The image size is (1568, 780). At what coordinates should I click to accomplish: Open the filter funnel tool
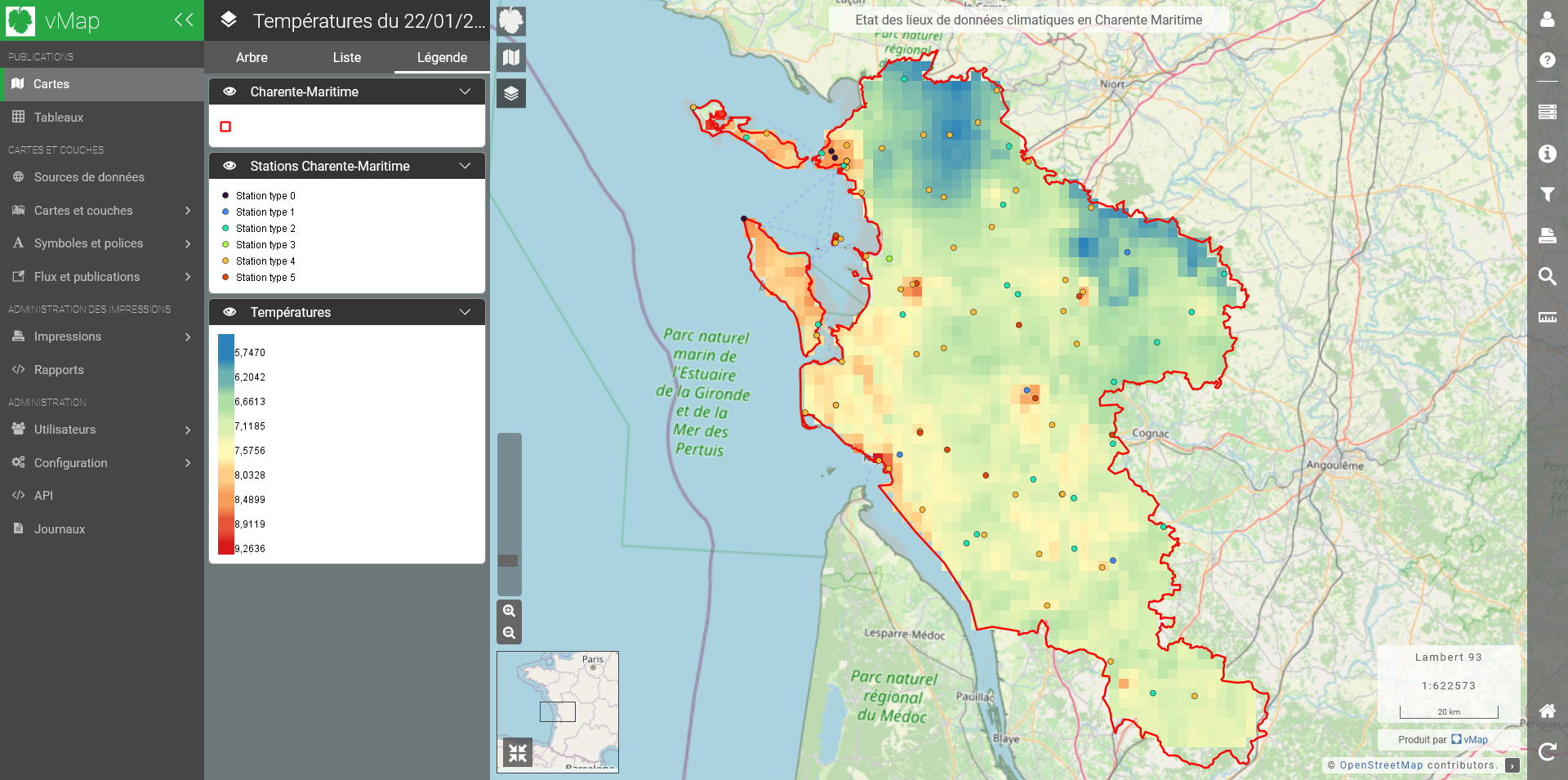[x=1547, y=194]
